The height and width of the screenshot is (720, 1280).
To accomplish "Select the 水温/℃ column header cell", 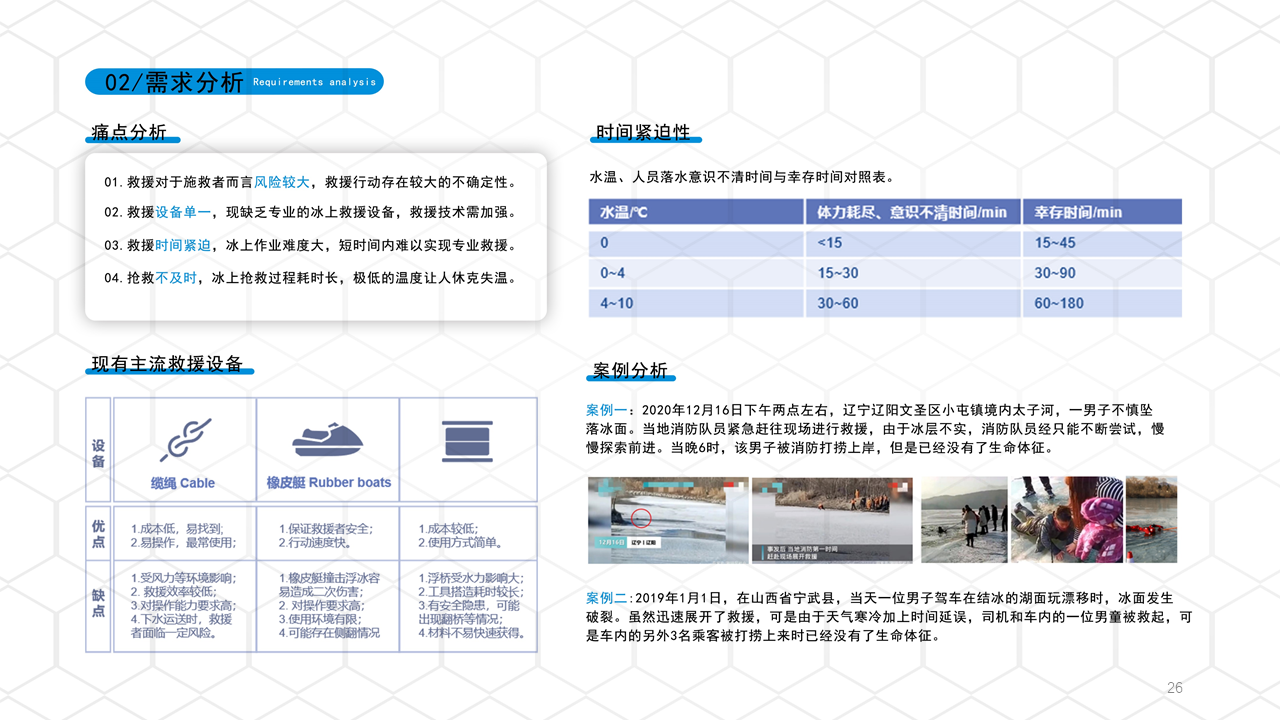I will click(695, 212).
